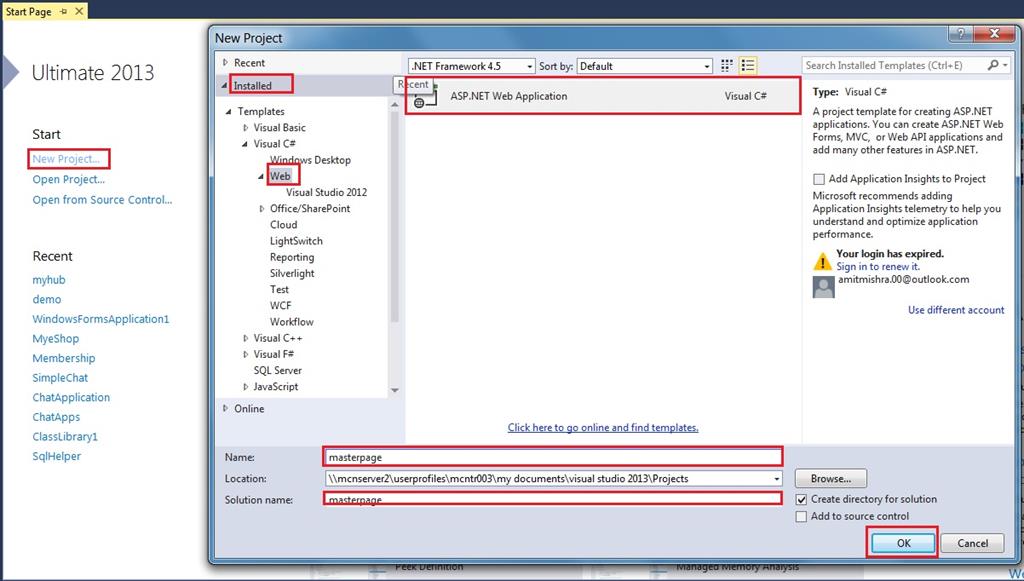Click OK to create the project
The height and width of the screenshot is (581, 1024).
(x=903, y=543)
